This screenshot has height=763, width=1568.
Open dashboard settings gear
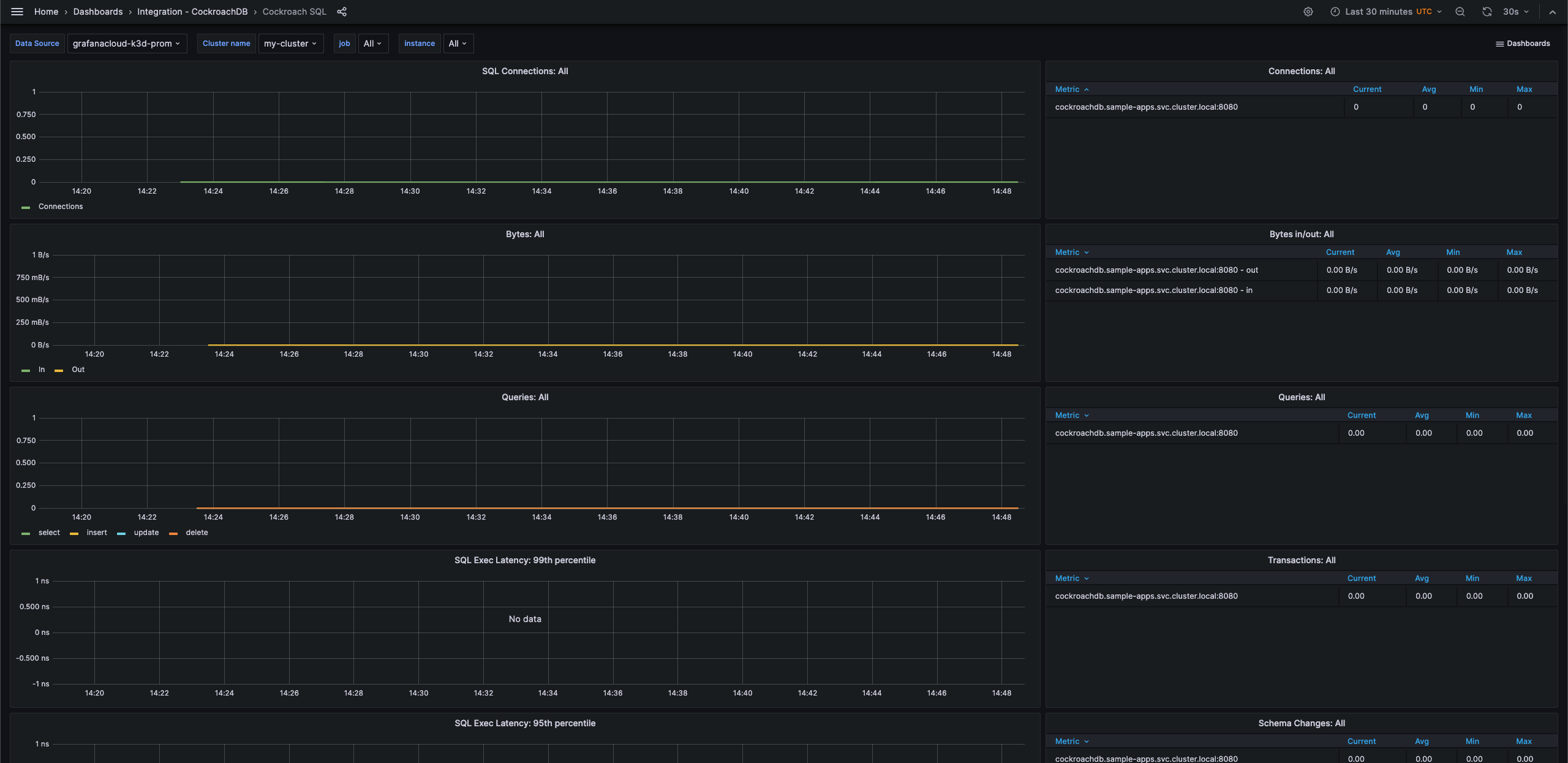(x=1308, y=12)
